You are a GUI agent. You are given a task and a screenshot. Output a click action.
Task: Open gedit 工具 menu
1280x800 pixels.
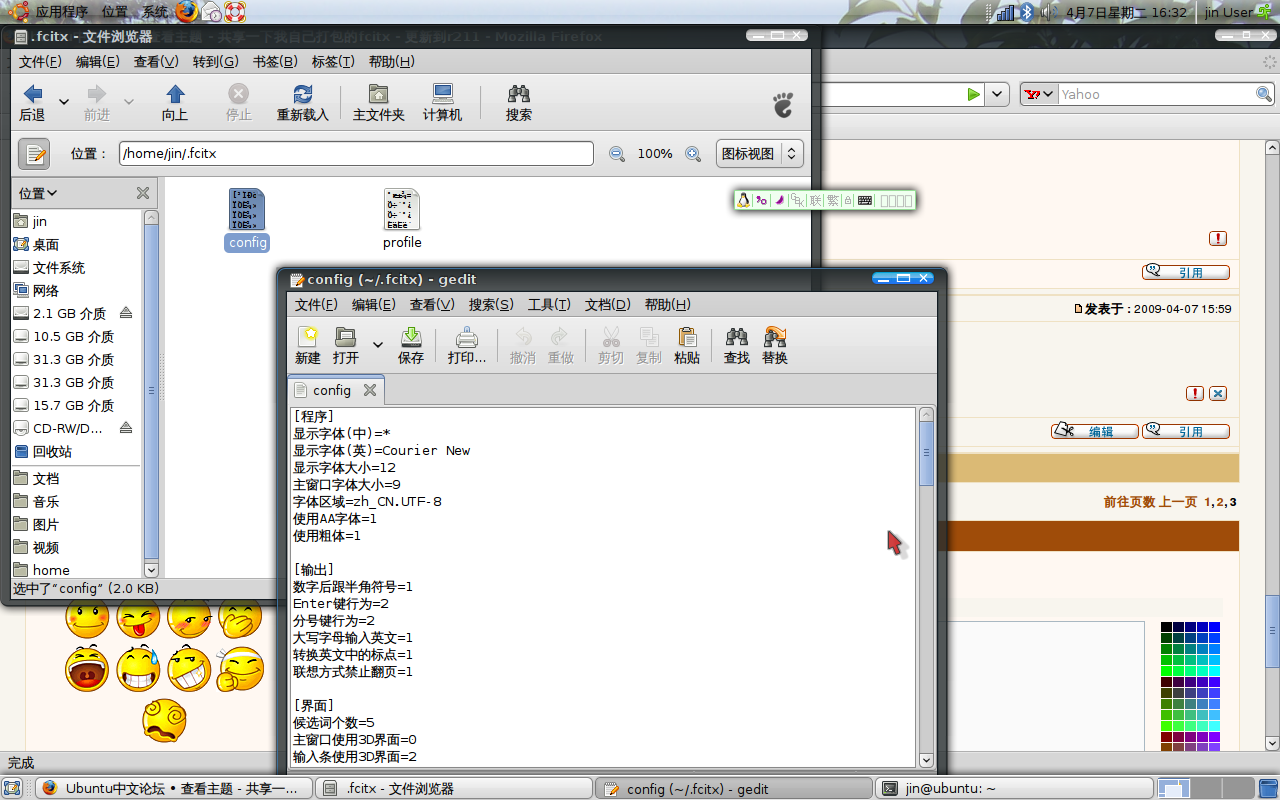[549, 305]
